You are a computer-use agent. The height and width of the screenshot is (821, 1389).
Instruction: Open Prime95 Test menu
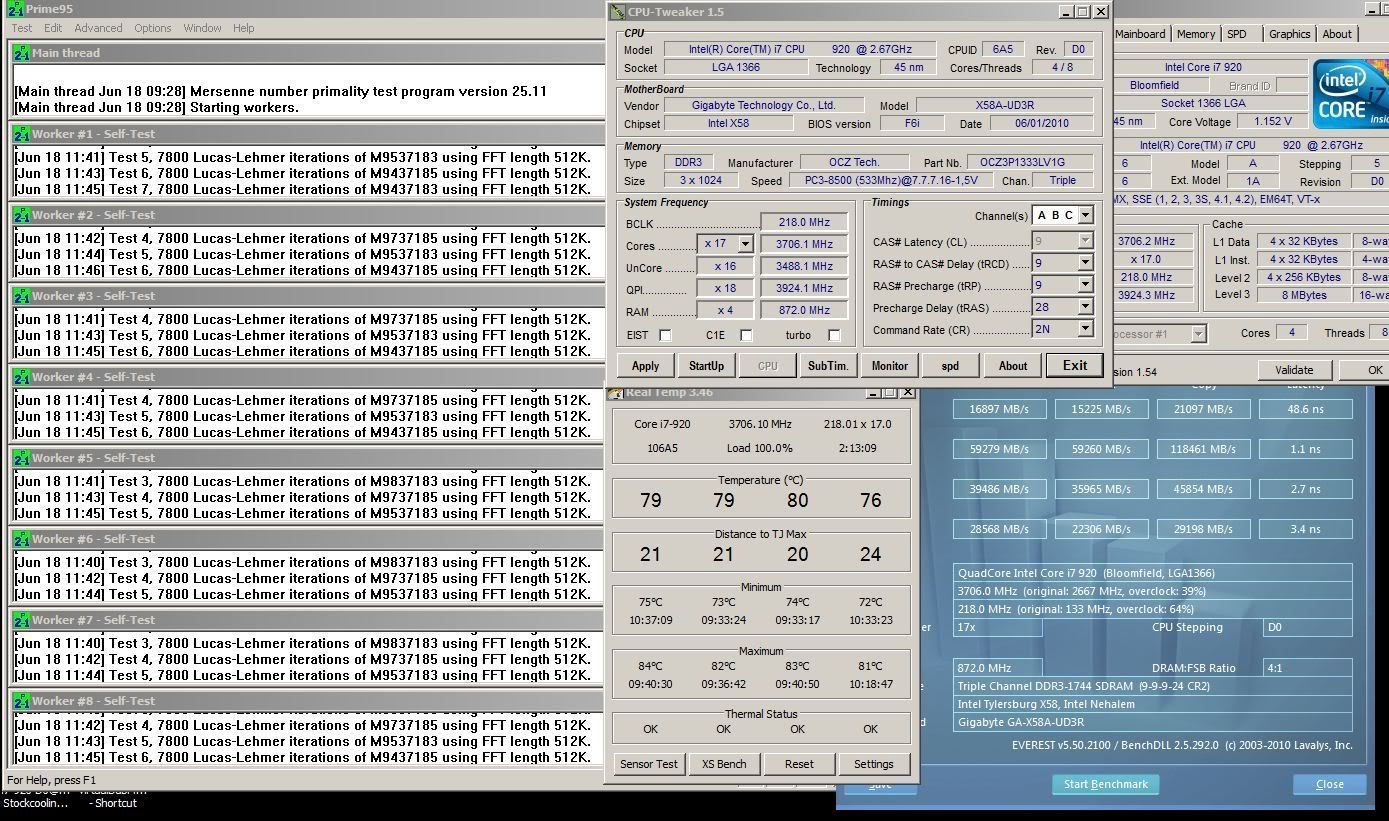[22, 28]
